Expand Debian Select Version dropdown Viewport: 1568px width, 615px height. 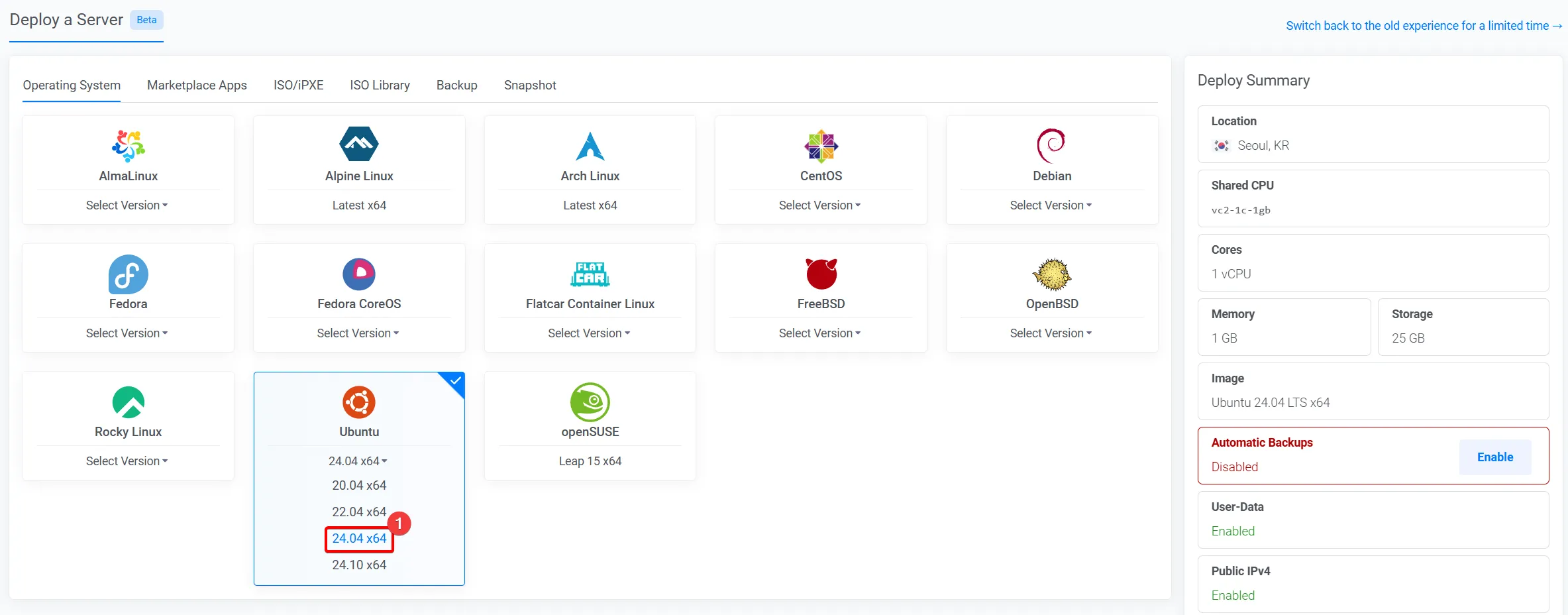pos(1051,205)
